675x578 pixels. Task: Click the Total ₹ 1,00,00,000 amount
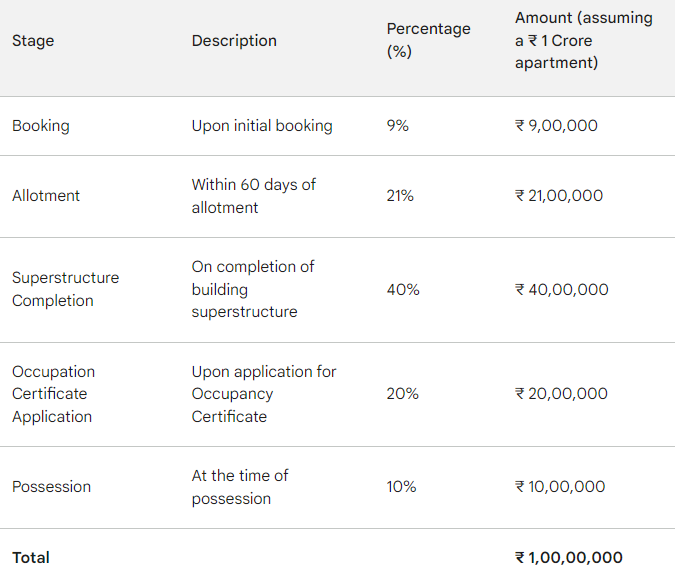(569, 558)
